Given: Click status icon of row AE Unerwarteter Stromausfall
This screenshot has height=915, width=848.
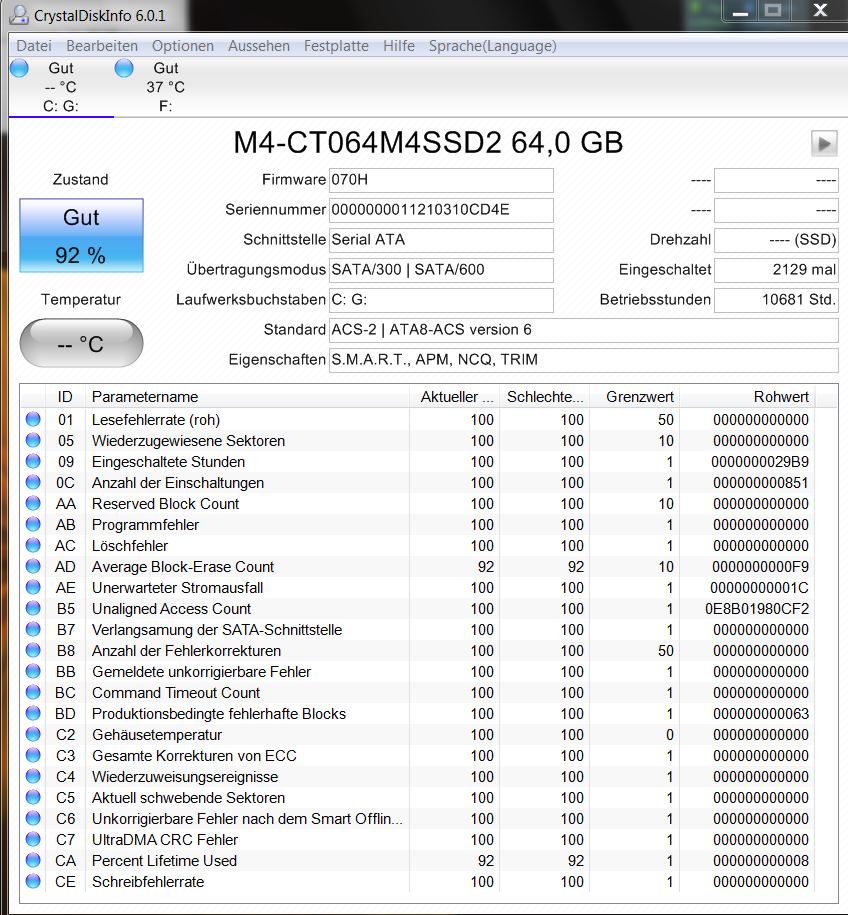Looking at the screenshot, I should click(33, 587).
